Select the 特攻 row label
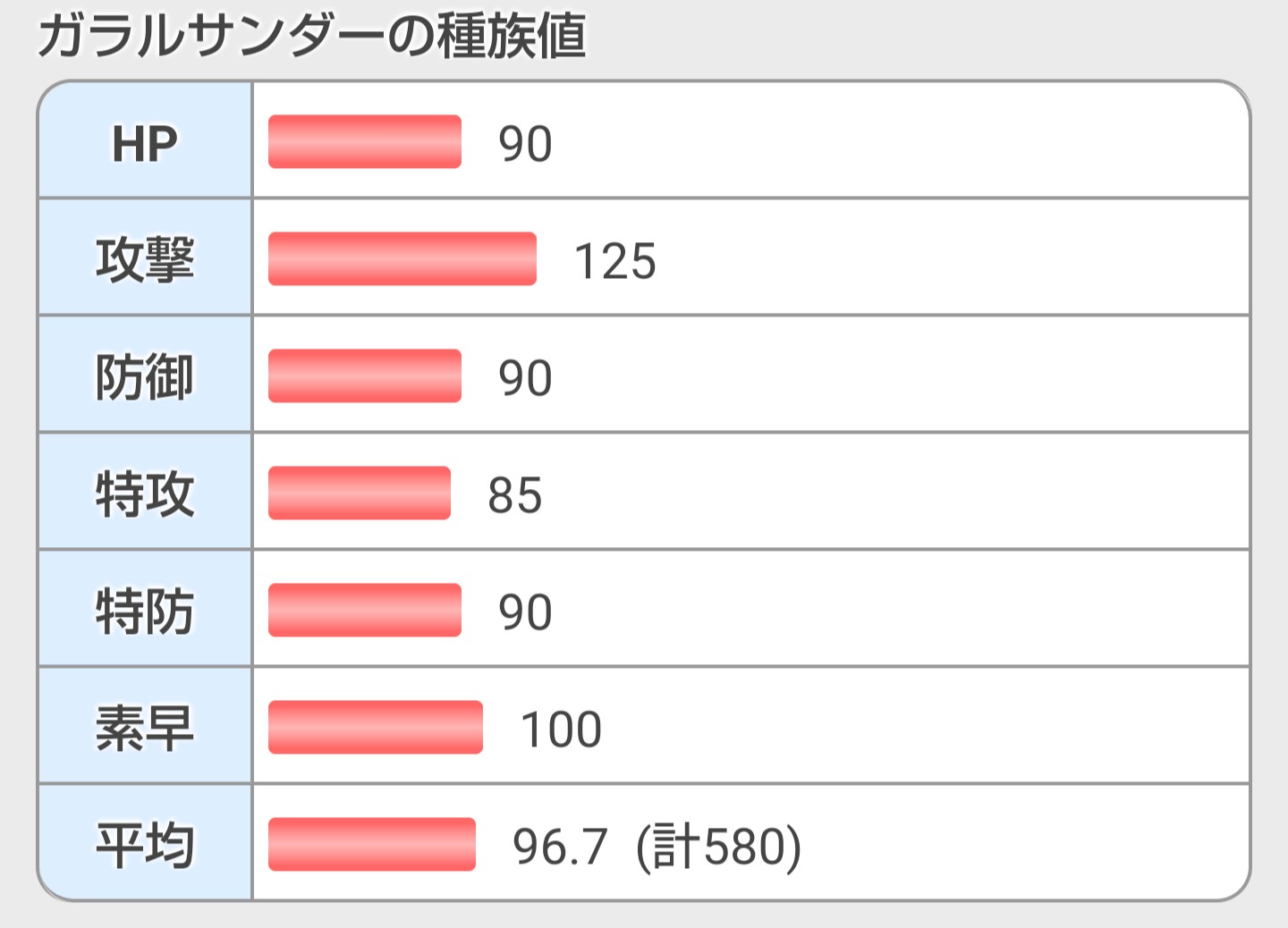 tap(145, 494)
